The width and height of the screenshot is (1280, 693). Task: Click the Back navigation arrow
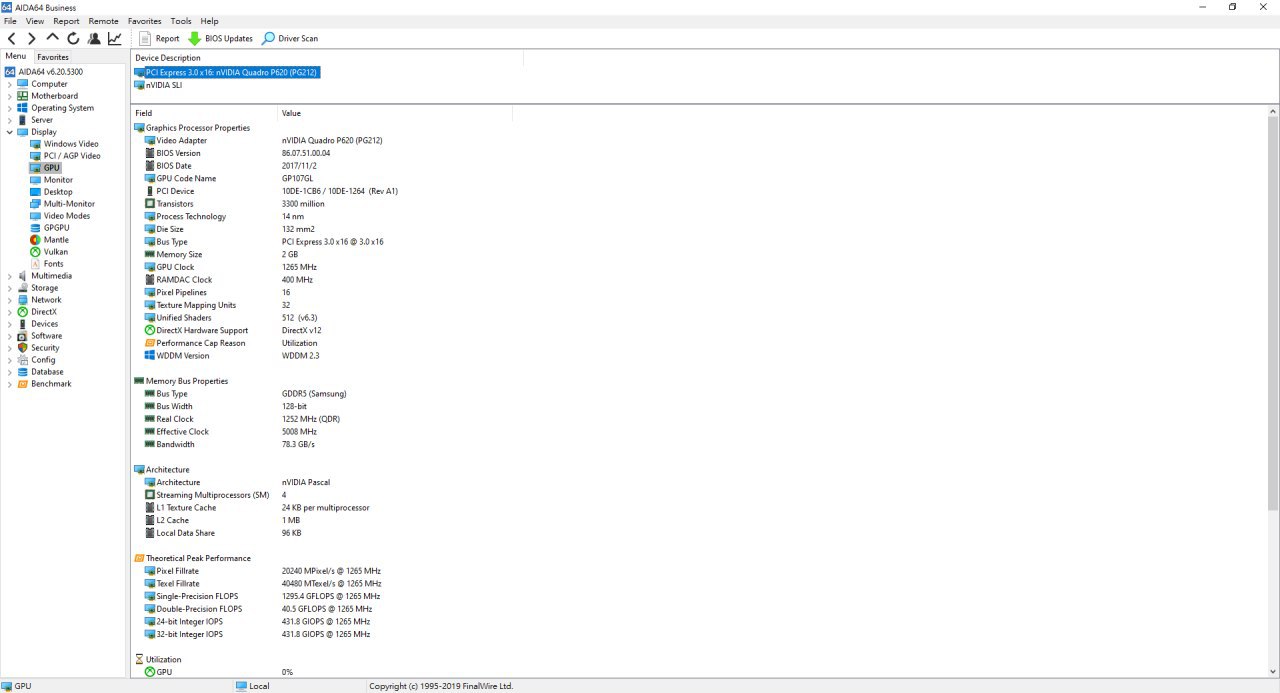12,39
